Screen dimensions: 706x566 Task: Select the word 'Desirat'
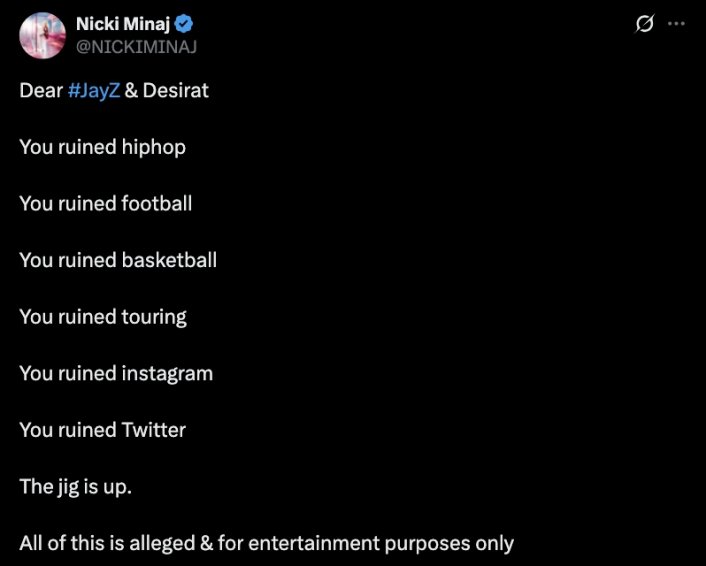click(x=176, y=91)
